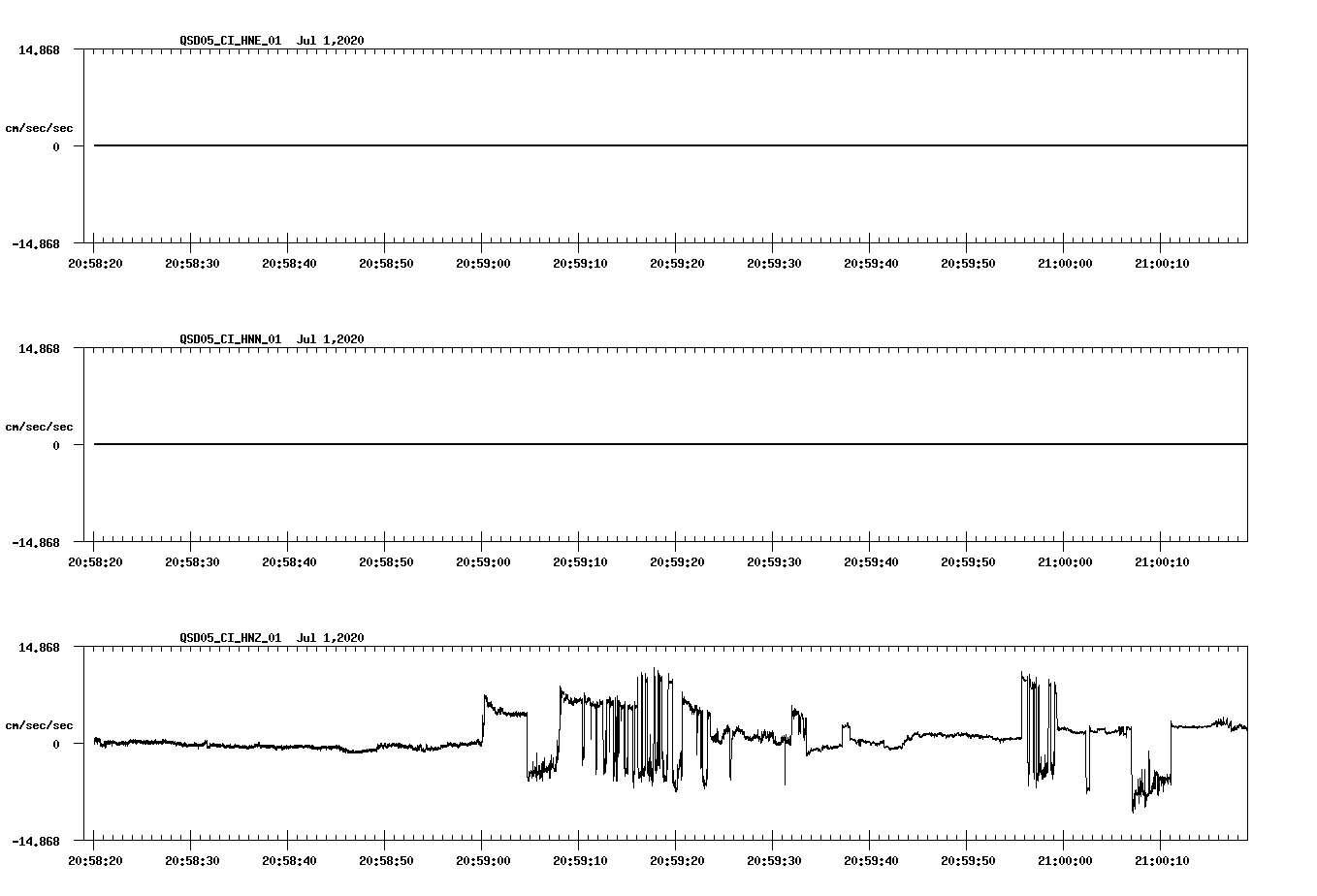
Task: Select the 14.868 upper limit of HNZ plot
Action: [40, 647]
